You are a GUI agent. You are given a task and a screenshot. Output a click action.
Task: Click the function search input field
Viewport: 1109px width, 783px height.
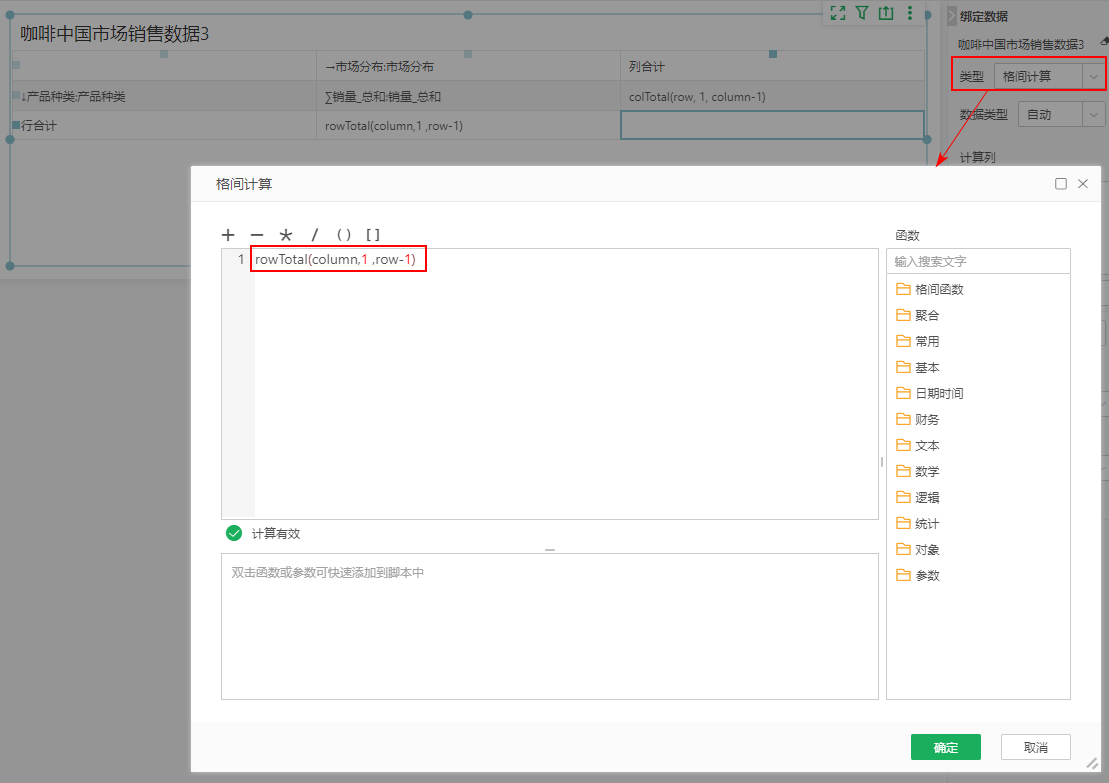click(x=978, y=261)
